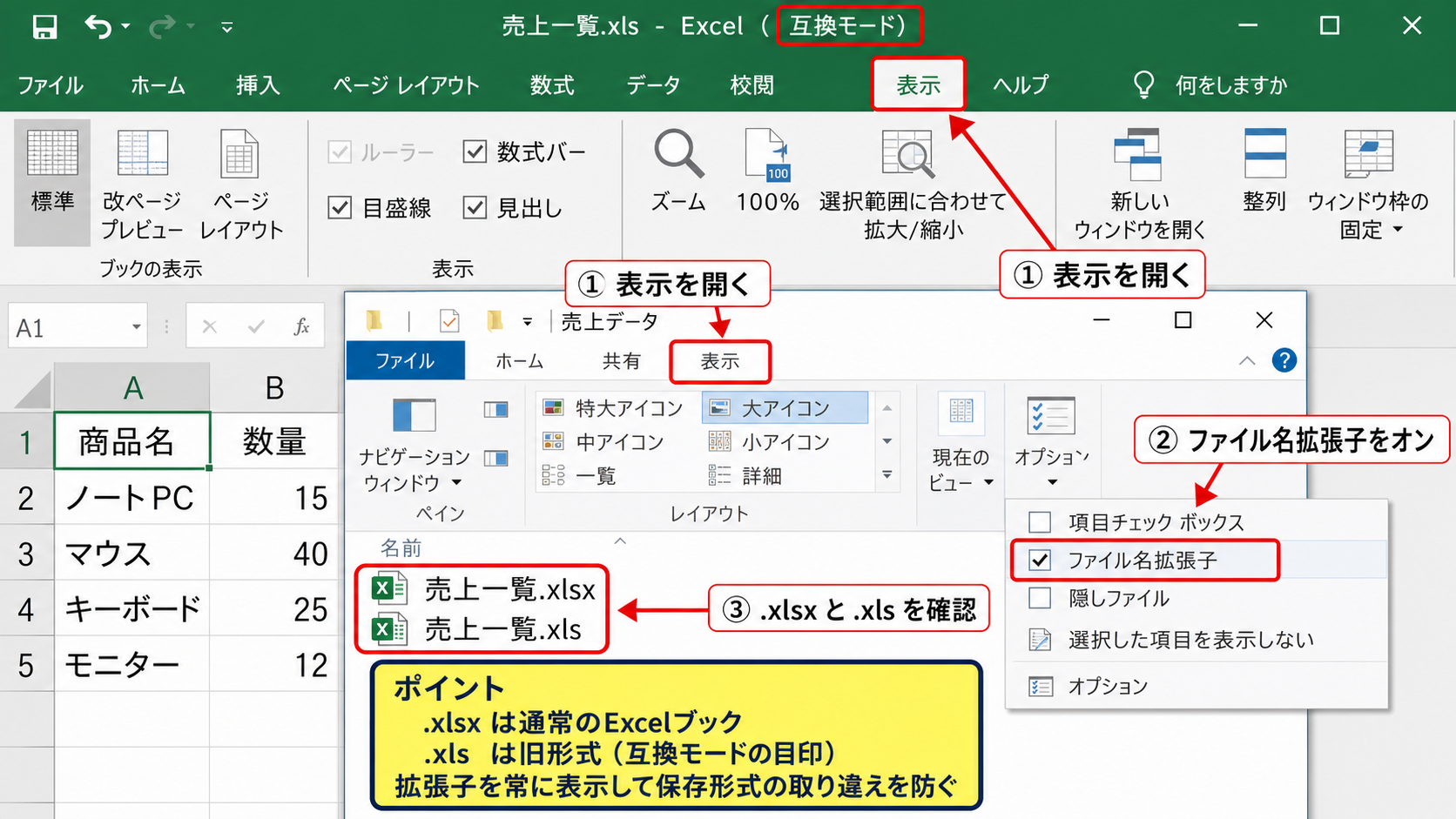Choose 詳細 layout in Explorer
The height and width of the screenshot is (819, 1456).
click(x=745, y=476)
